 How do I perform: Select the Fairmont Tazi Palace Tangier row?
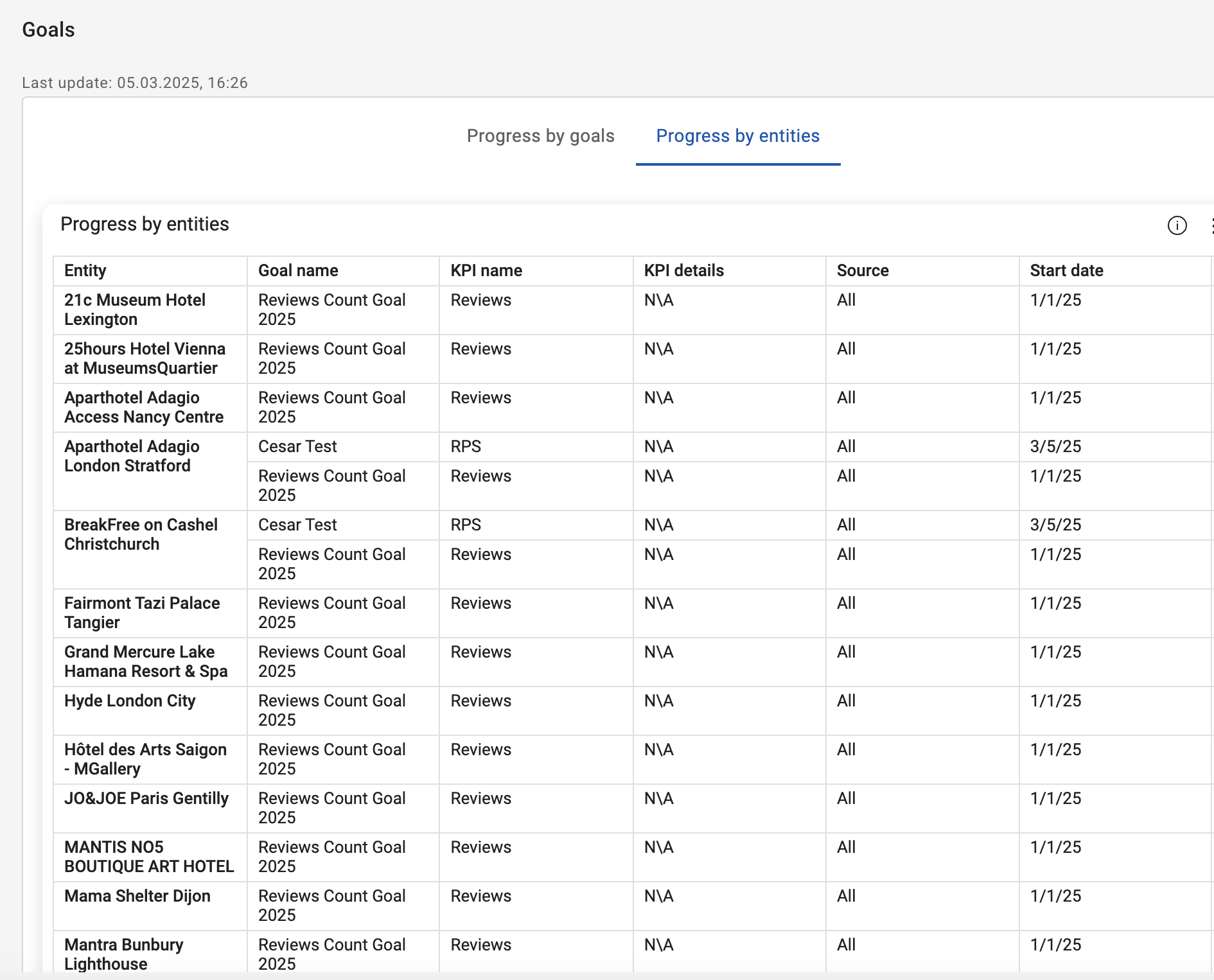(x=142, y=613)
